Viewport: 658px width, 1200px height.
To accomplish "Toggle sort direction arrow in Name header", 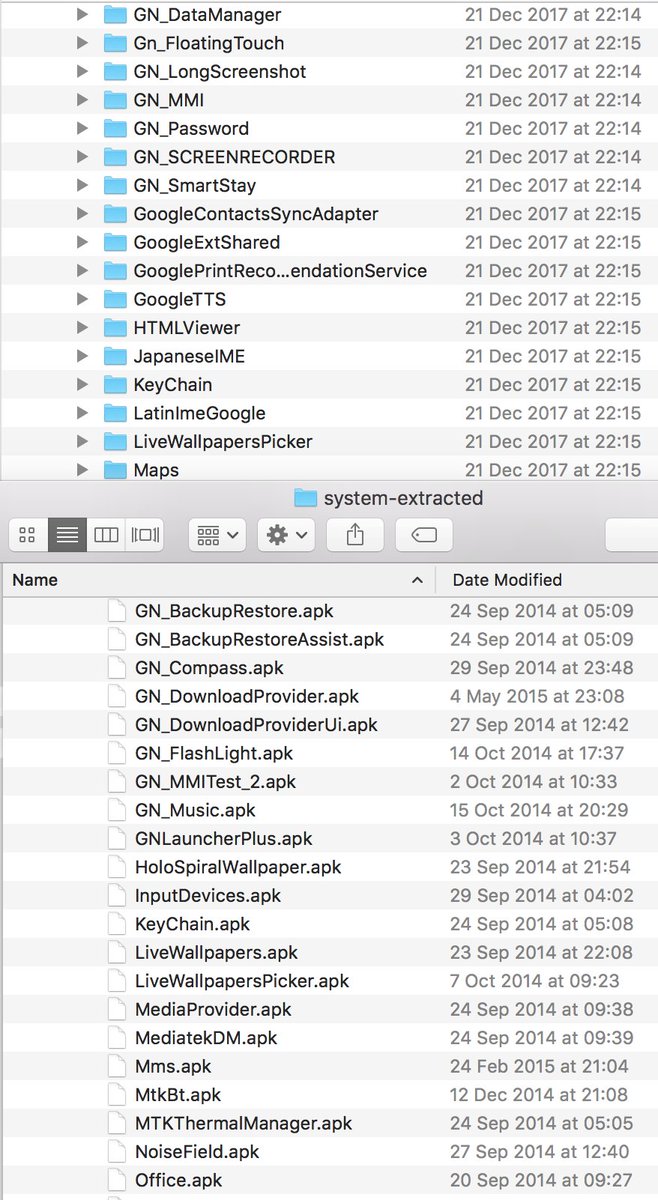I will tap(417, 580).
